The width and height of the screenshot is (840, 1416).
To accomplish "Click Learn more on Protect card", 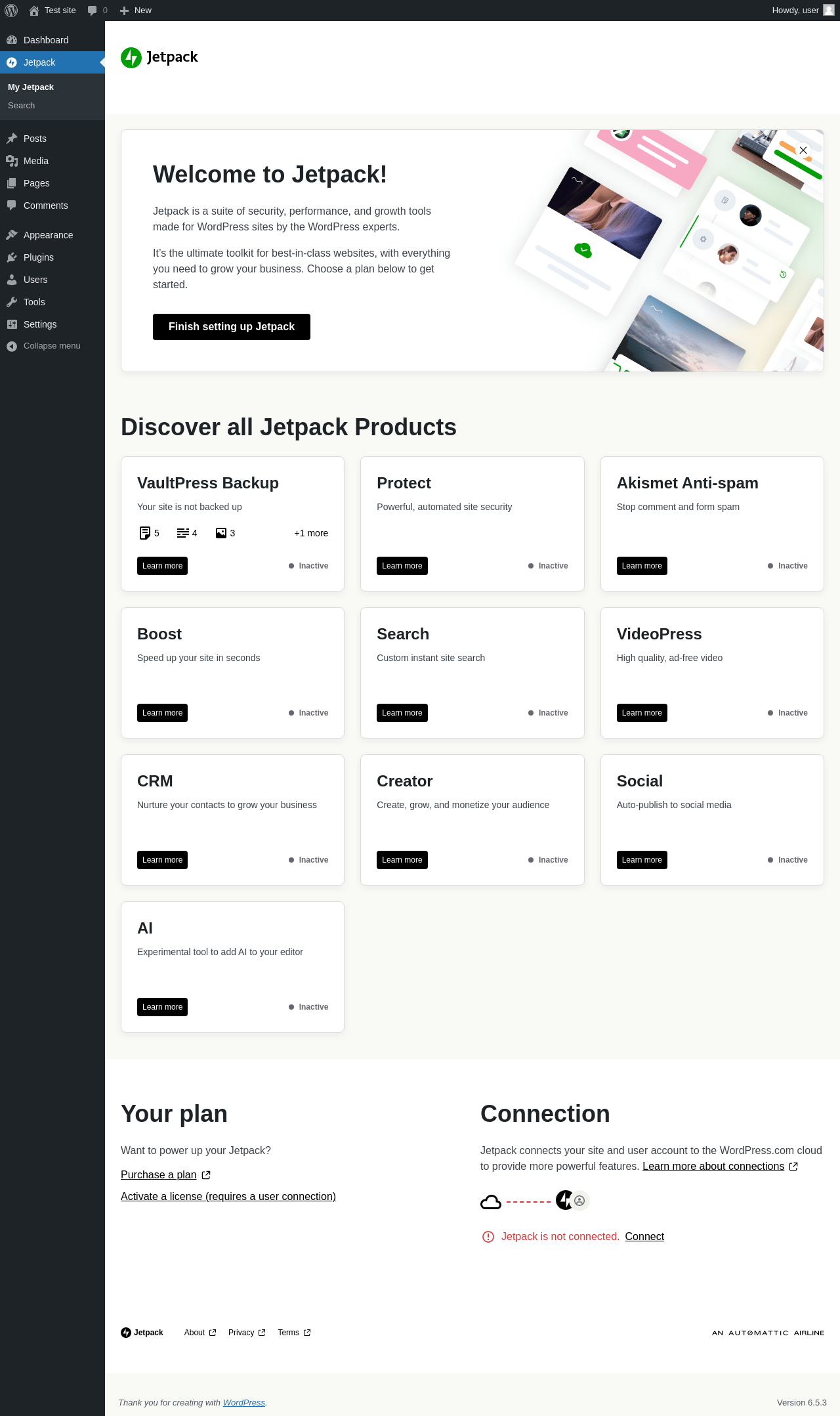I will [x=402, y=566].
